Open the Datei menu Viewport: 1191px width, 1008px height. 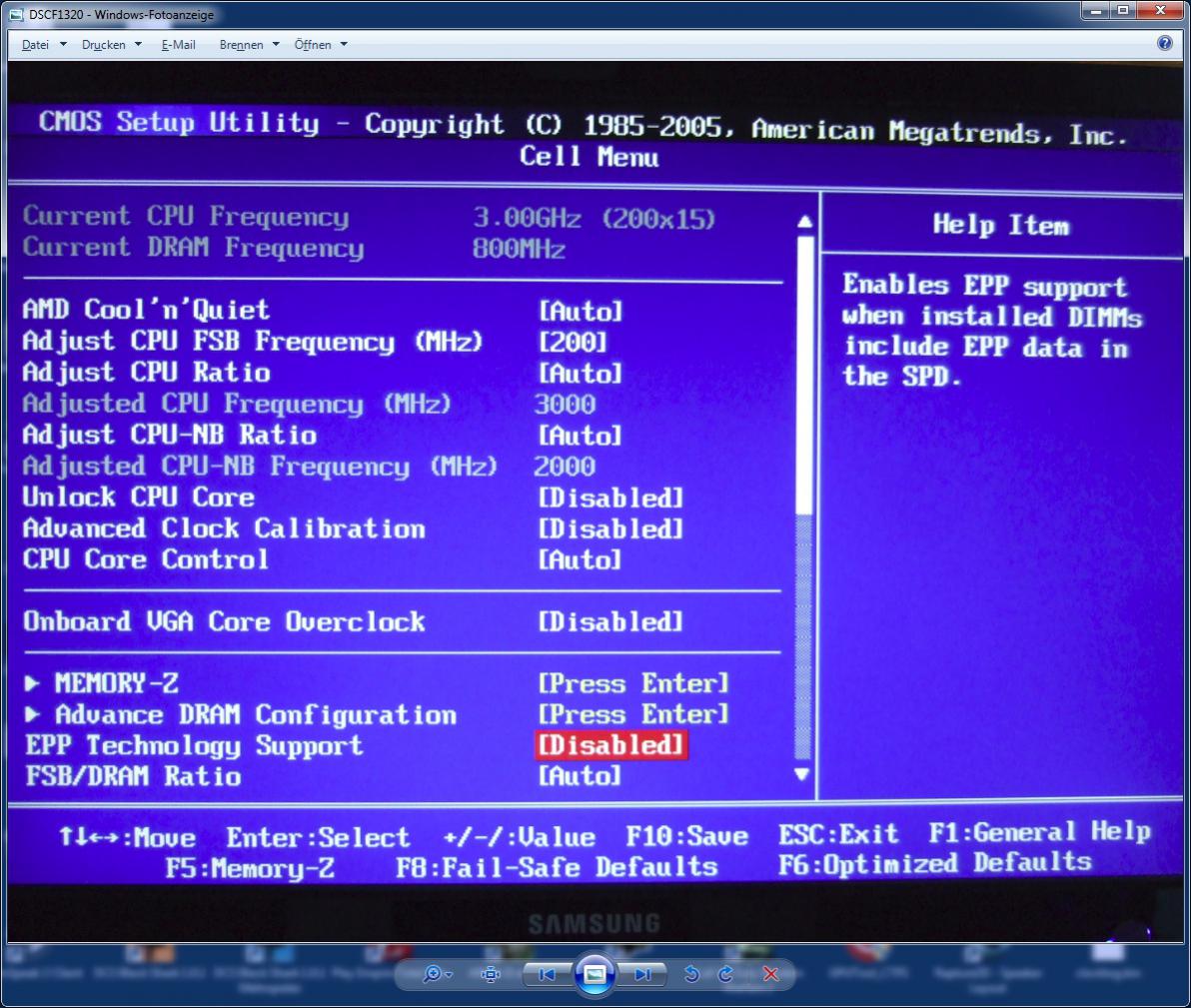(43, 45)
